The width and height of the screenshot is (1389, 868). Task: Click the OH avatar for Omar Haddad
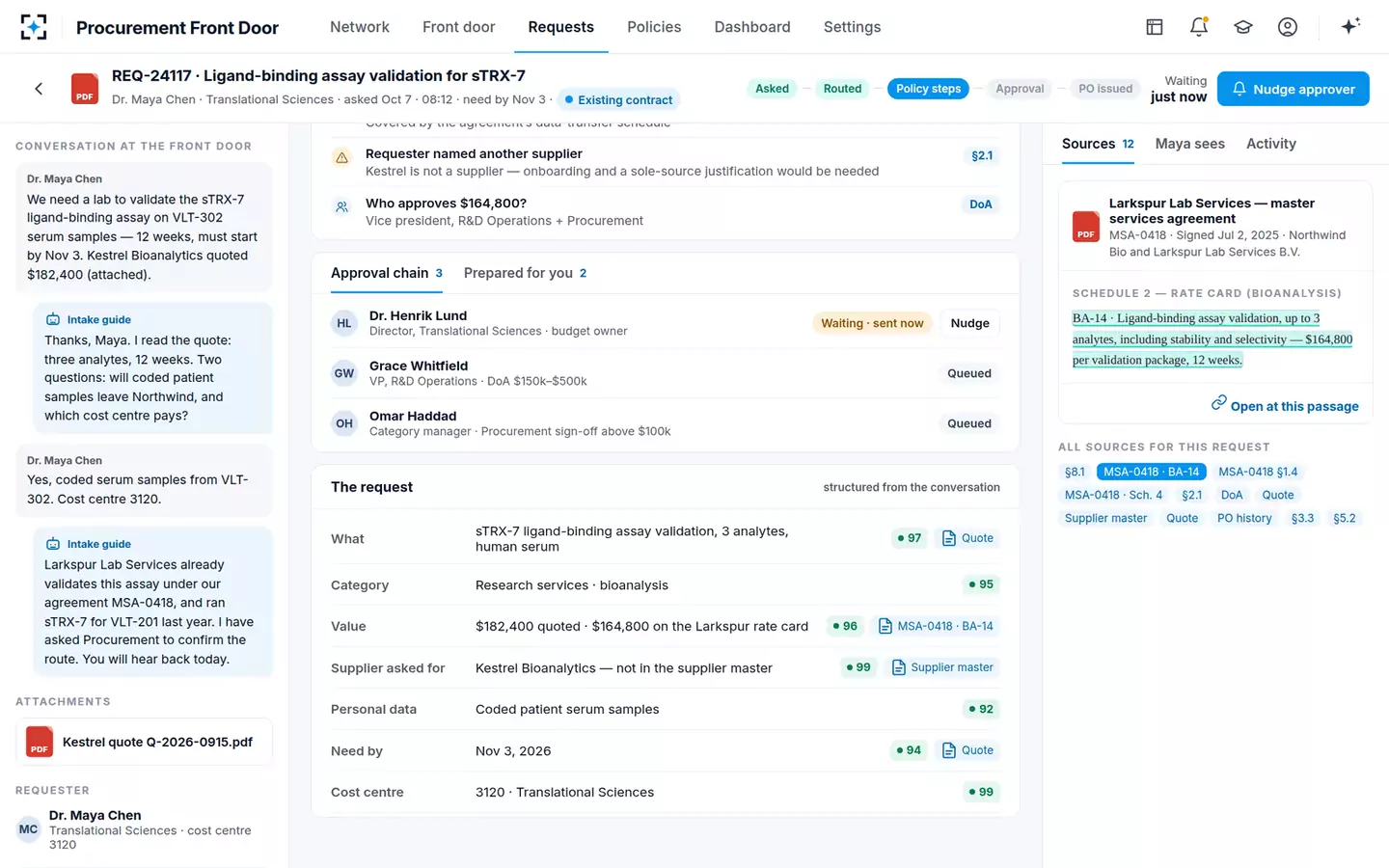click(x=344, y=423)
